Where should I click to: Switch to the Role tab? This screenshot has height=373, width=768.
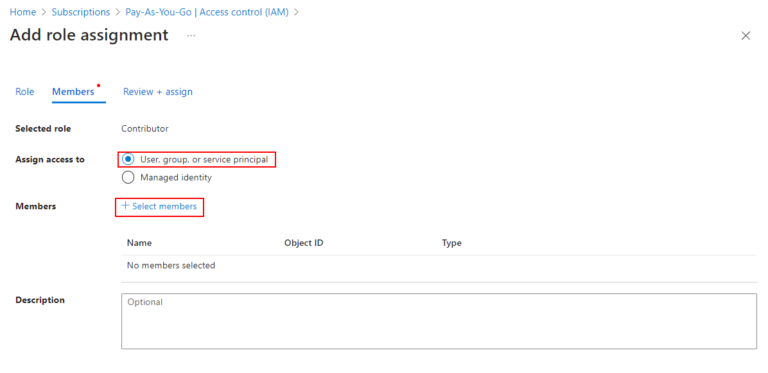pyautogui.click(x=24, y=92)
